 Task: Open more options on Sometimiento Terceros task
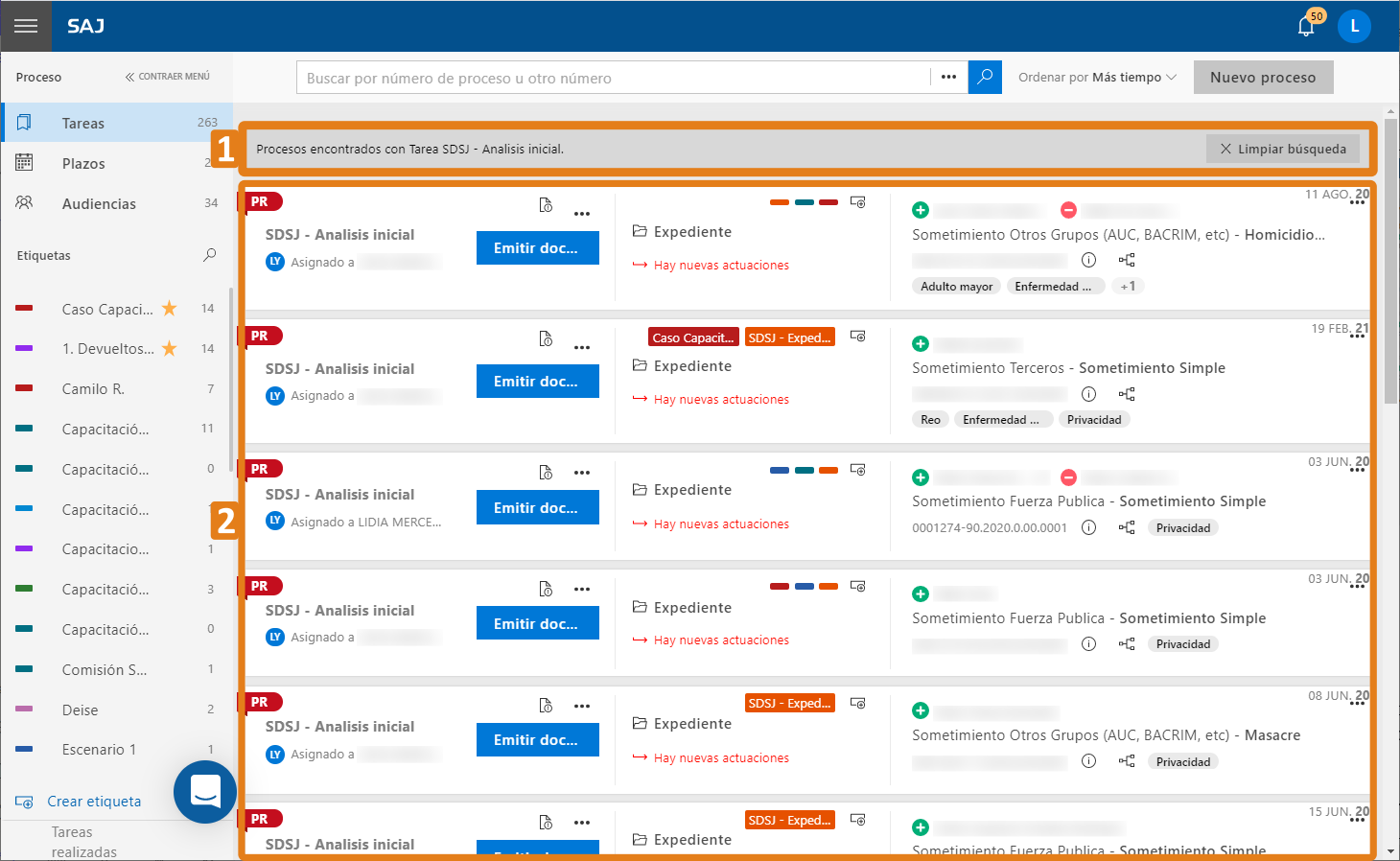(x=582, y=347)
